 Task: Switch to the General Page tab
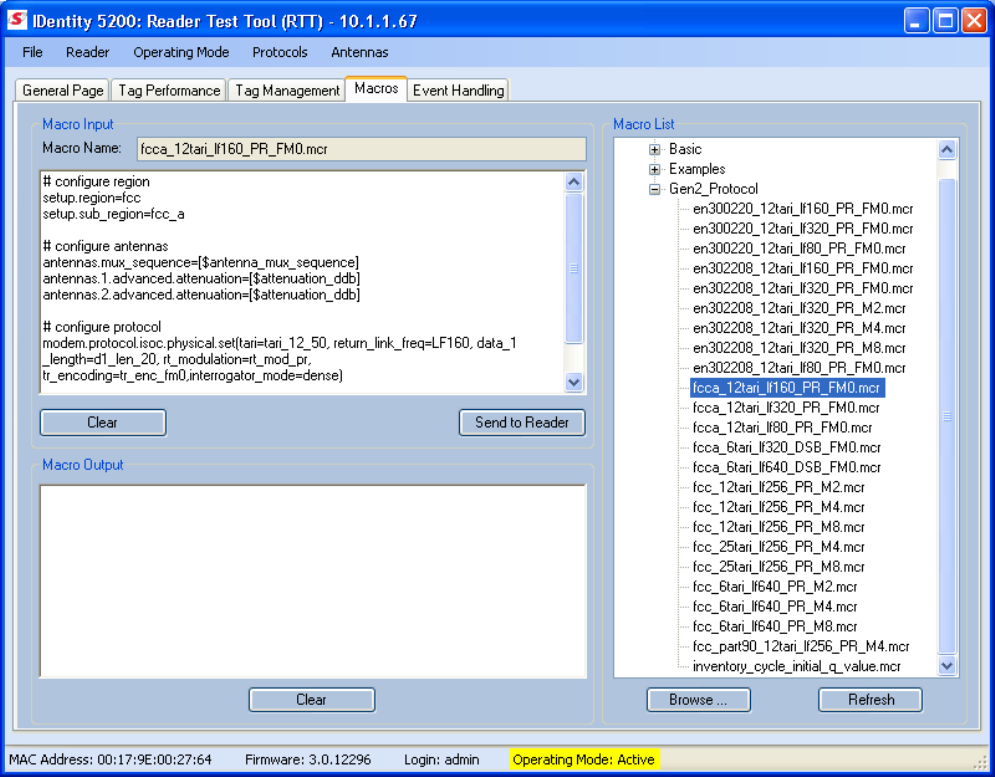coord(63,90)
